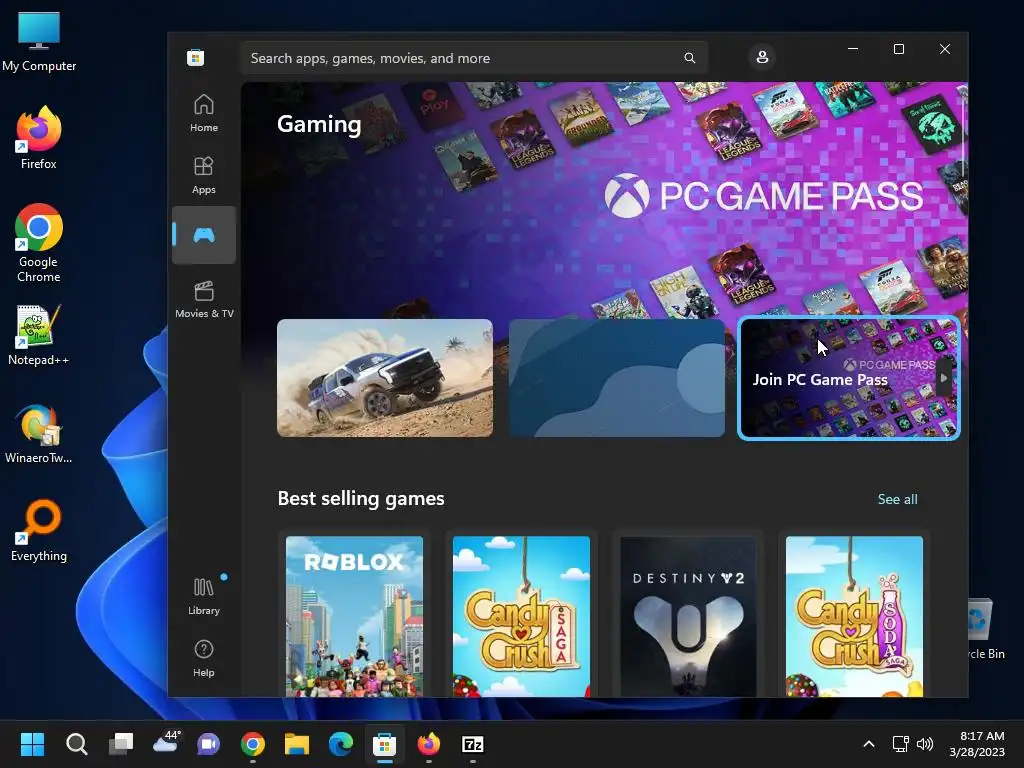The height and width of the screenshot is (768, 1024).
Task: Select the Google Chrome desktop shortcut
Action: [x=39, y=243]
